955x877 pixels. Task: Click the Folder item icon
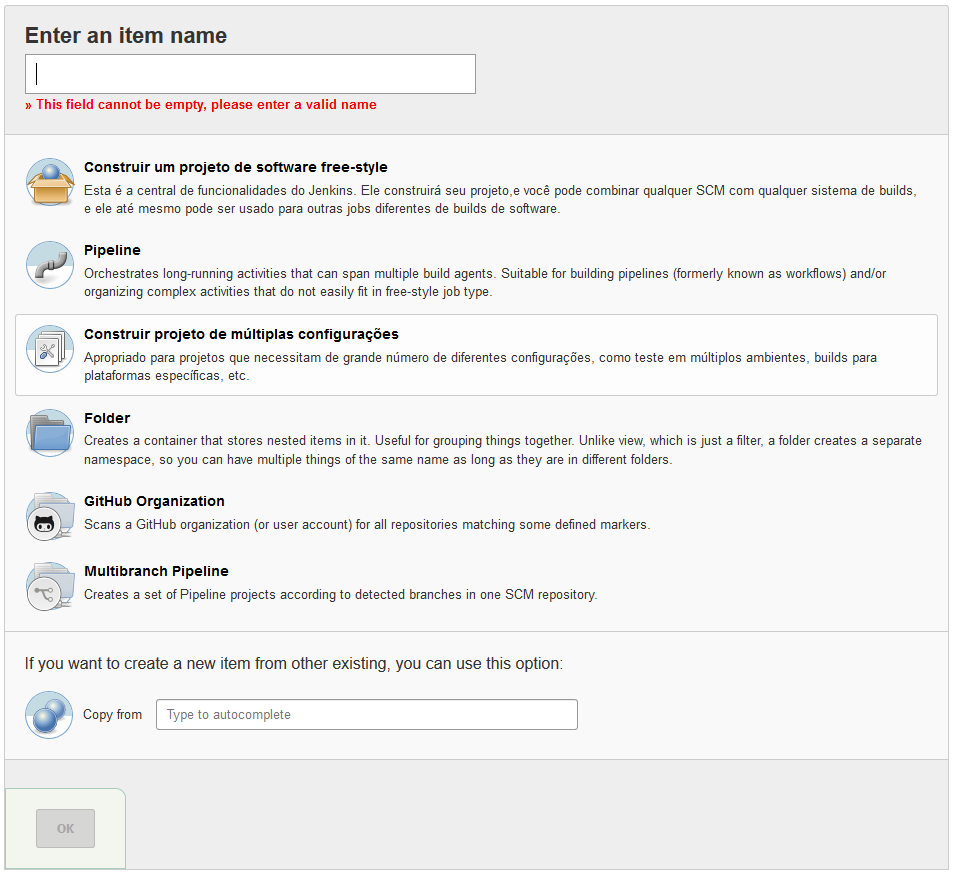[49, 433]
